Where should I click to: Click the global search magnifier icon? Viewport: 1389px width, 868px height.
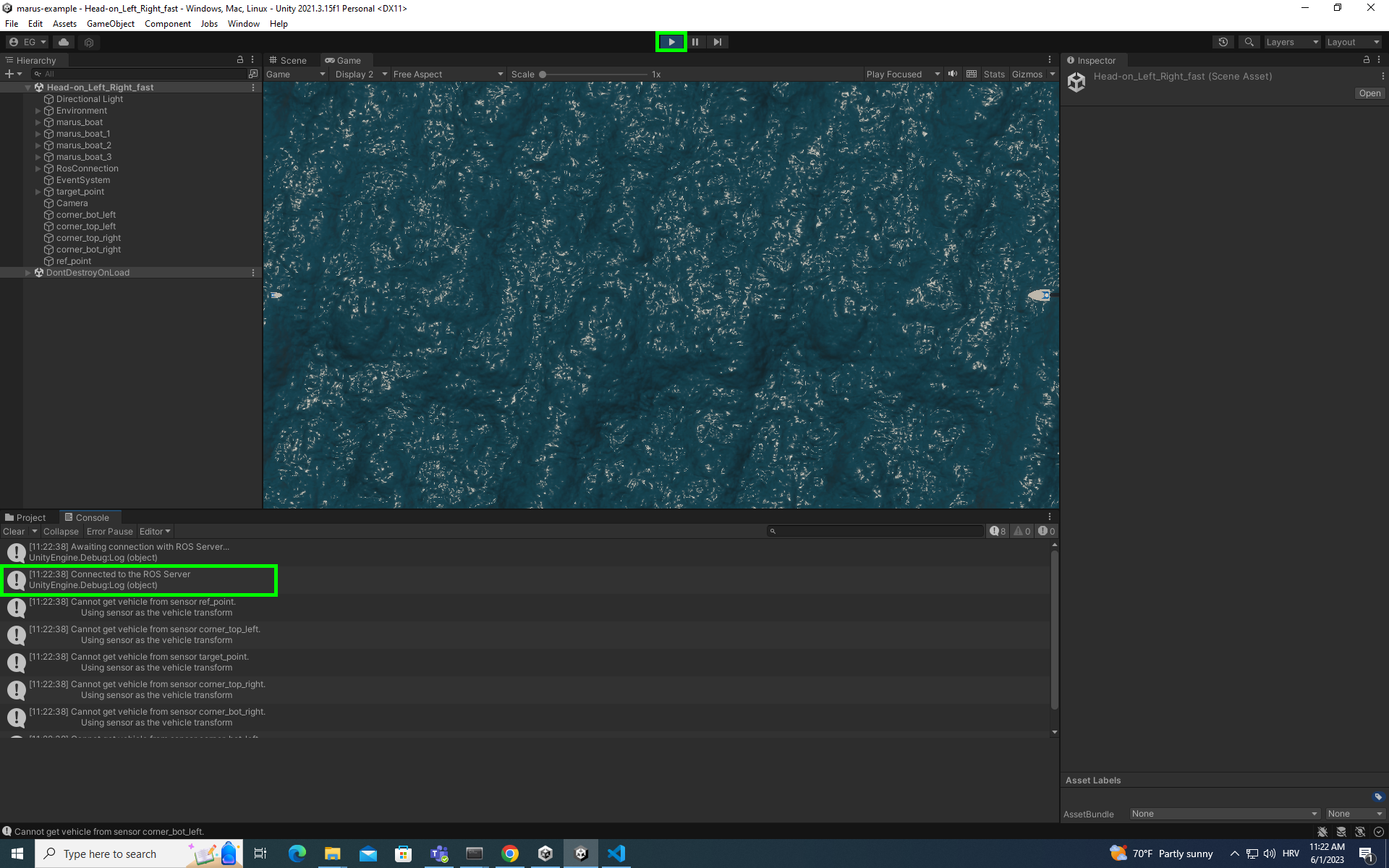click(x=1249, y=42)
